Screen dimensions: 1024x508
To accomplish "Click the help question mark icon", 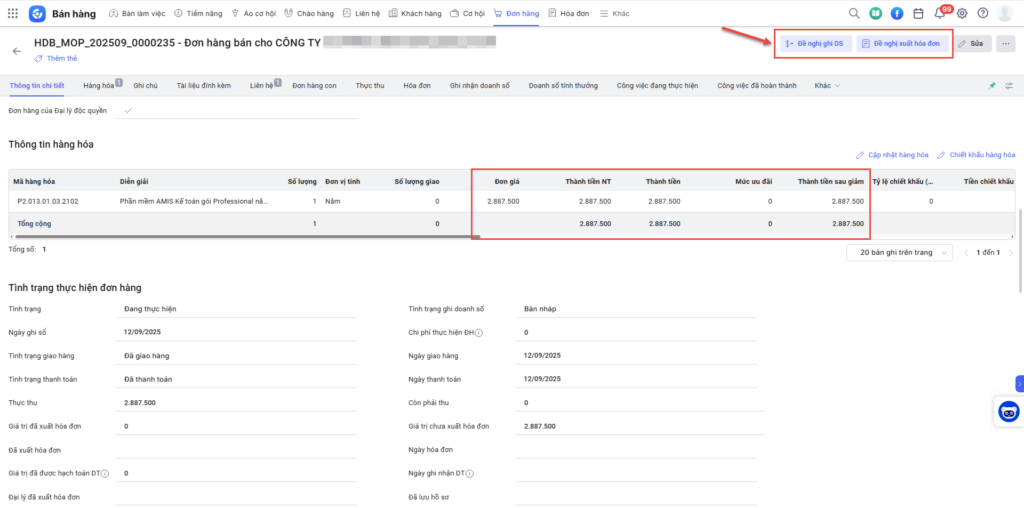I will 983,14.
